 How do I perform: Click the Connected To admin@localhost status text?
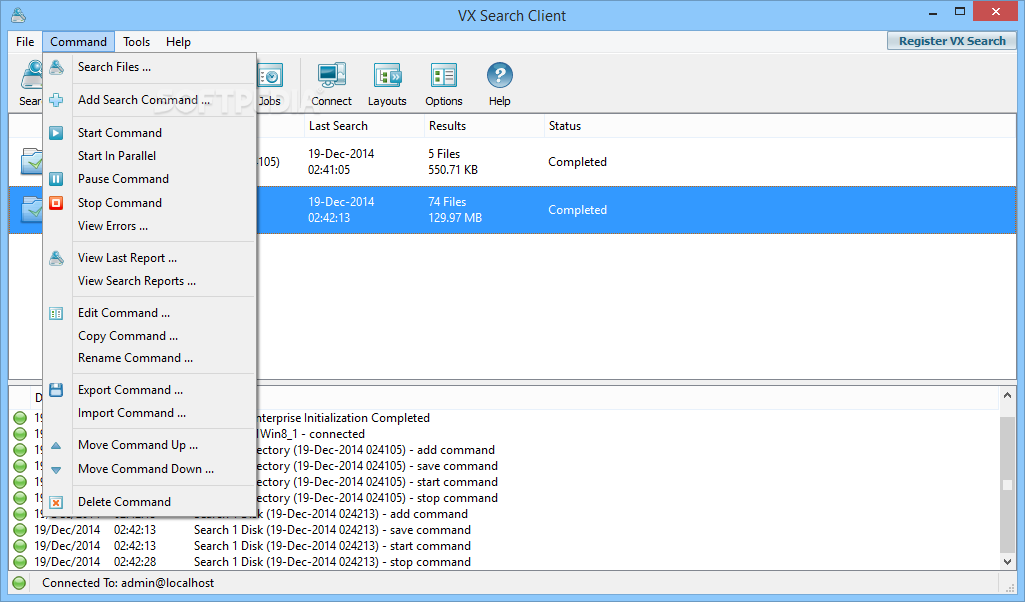[128, 583]
